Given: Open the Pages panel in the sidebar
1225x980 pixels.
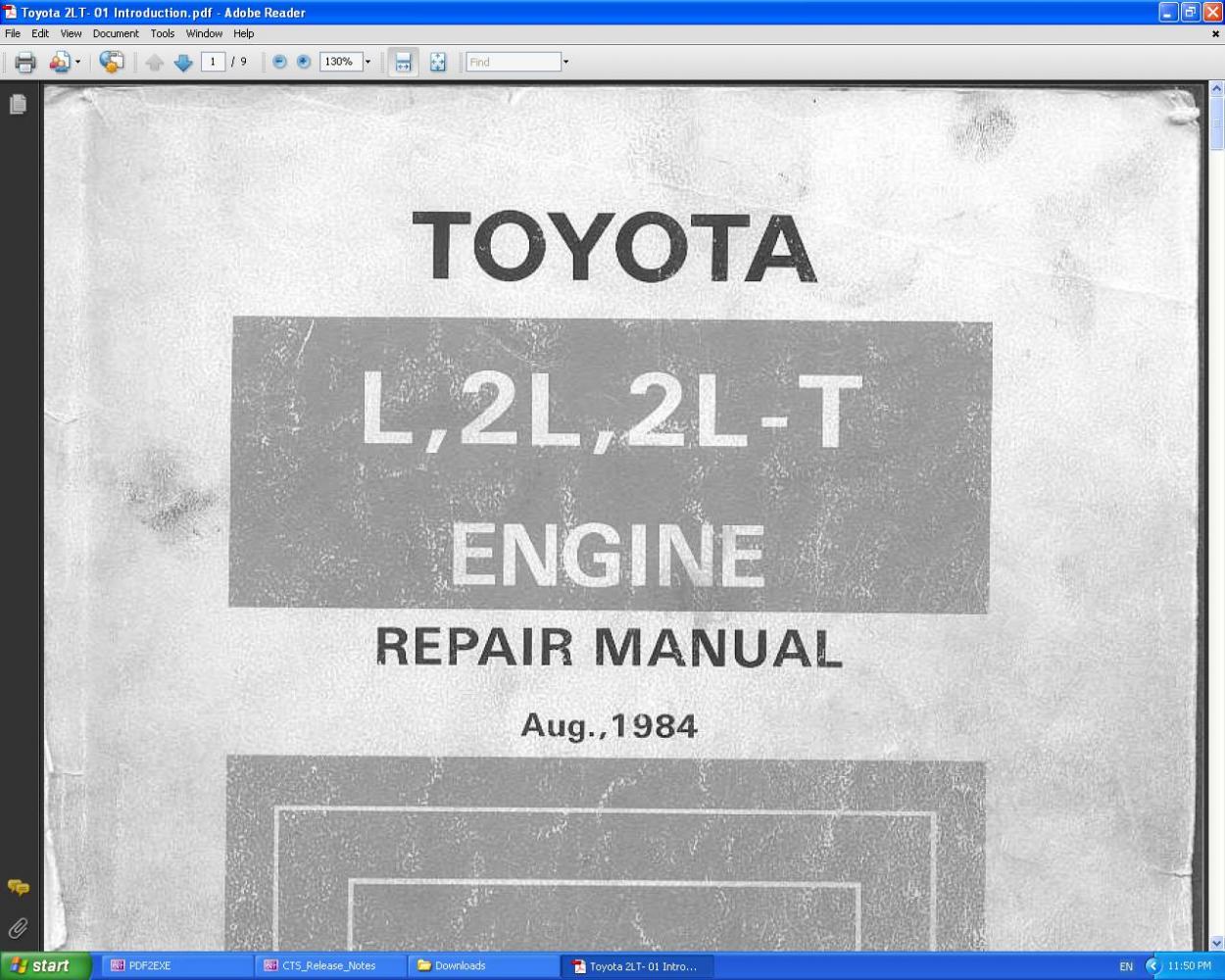Looking at the screenshot, I should [18, 104].
